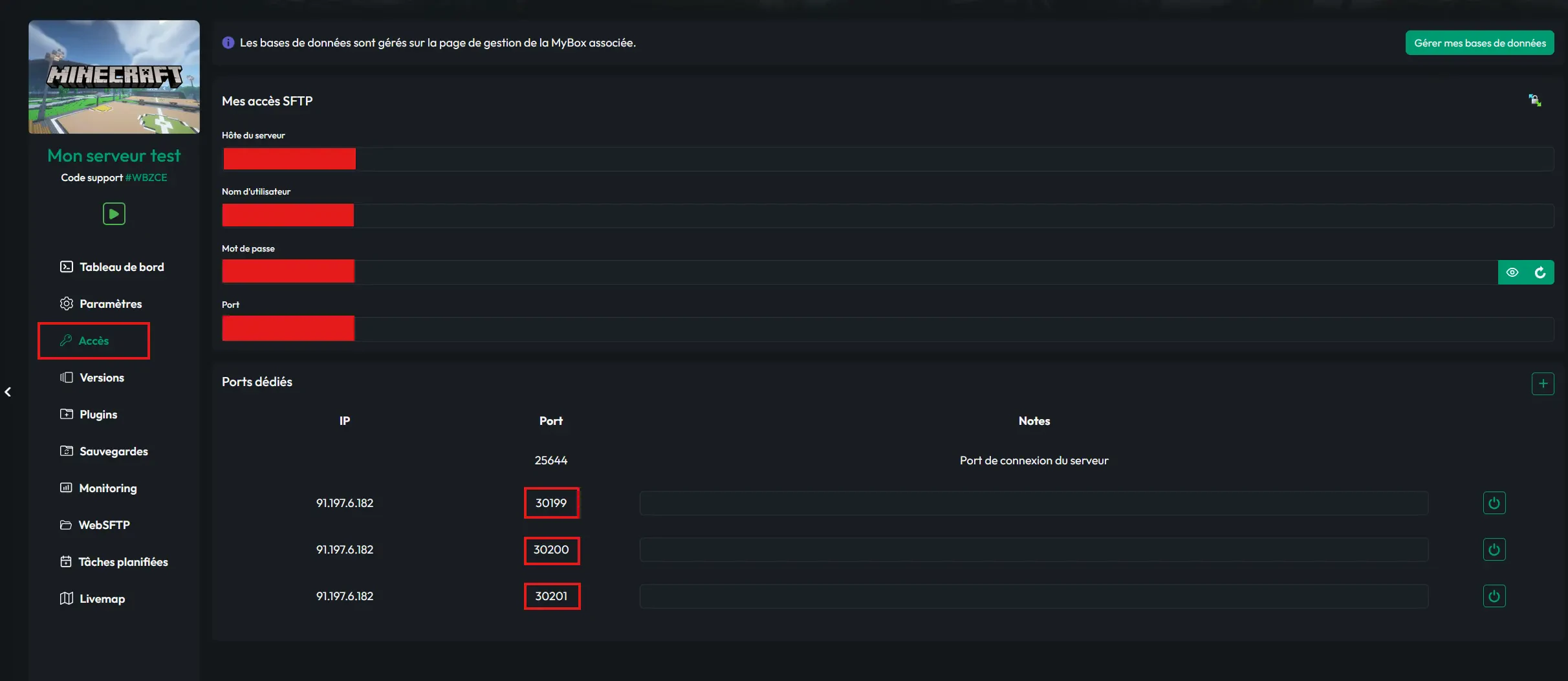Click the Minecraft server thumbnail image
This screenshot has width=1568, height=681.
coord(114,77)
